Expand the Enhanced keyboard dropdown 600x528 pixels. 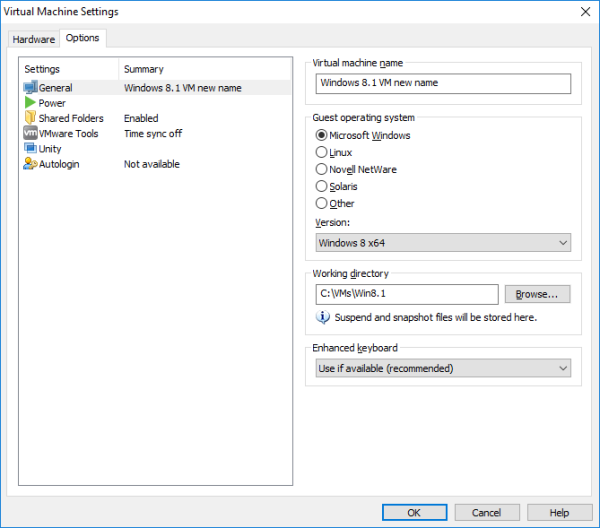(x=443, y=368)
